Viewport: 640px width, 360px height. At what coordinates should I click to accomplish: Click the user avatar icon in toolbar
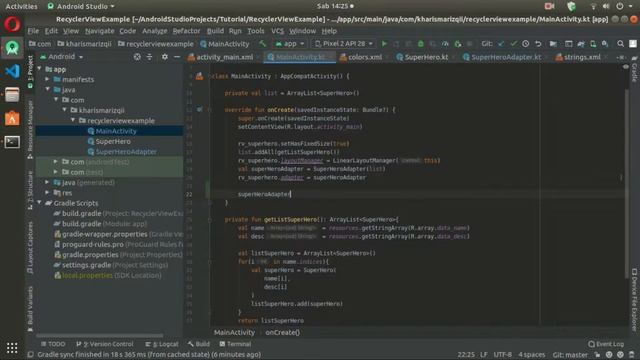point(633,44)
